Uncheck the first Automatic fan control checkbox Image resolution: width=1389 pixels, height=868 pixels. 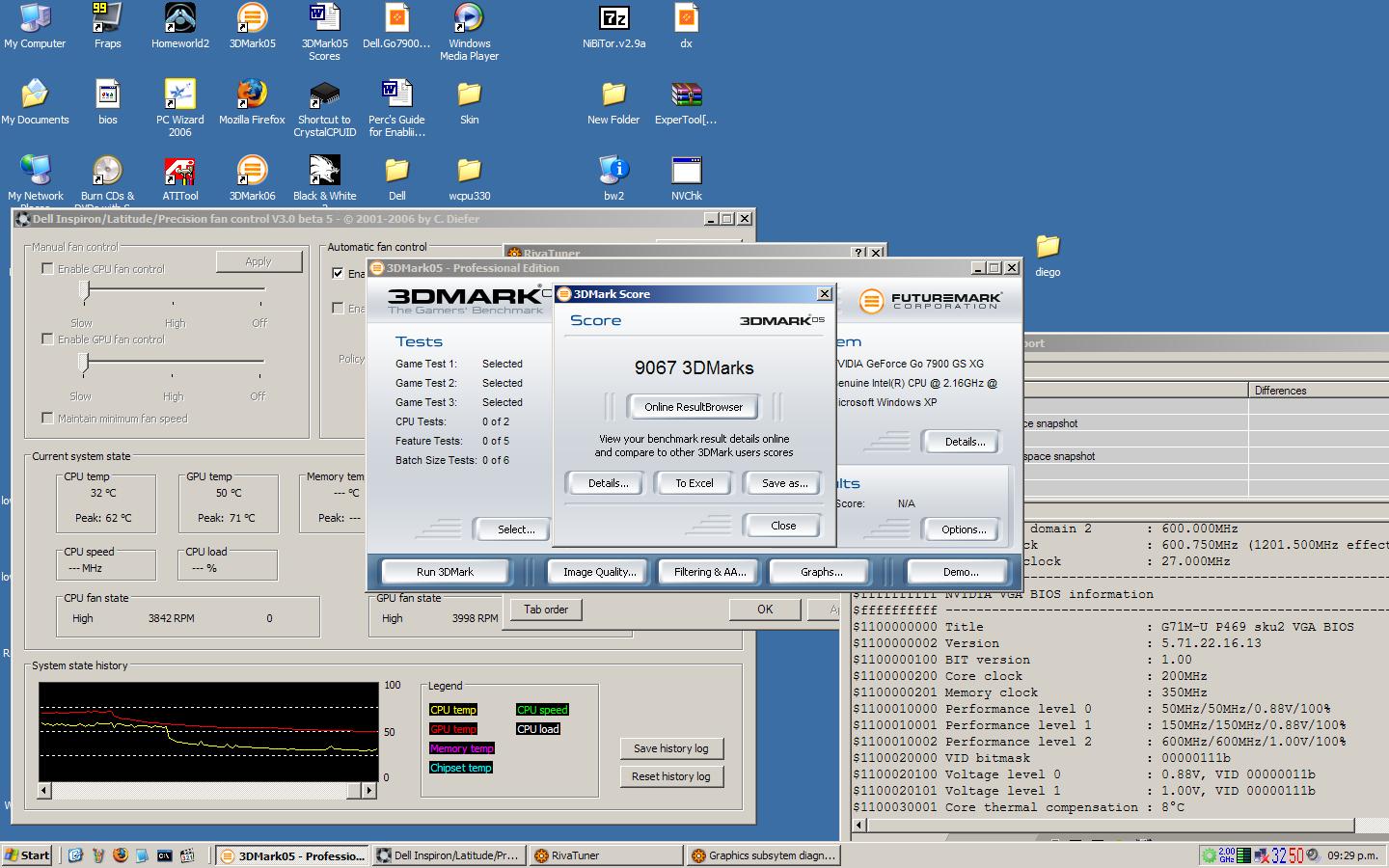tap(338, 273)
